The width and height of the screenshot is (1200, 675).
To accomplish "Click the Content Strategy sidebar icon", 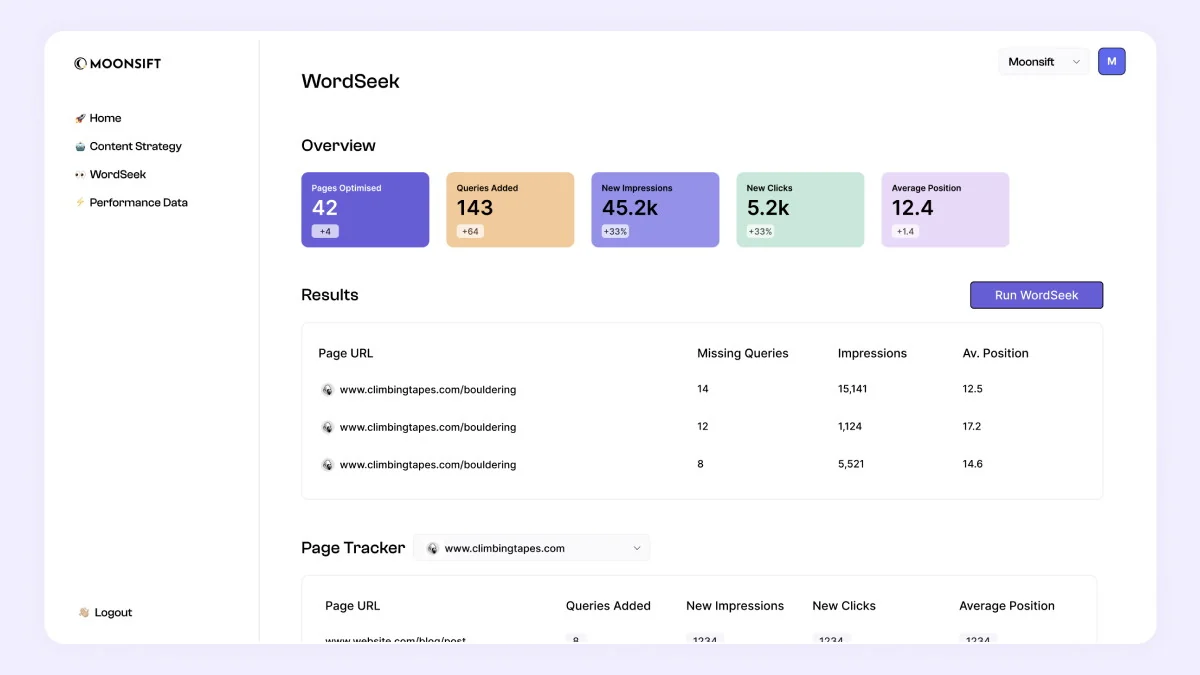I will click(80, 146).
